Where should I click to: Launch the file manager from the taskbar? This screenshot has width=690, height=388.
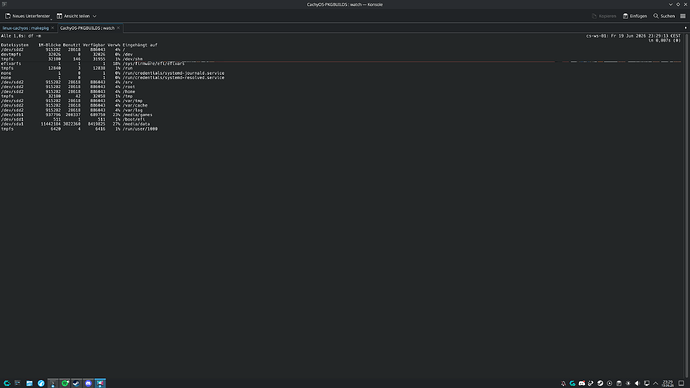point(29,383)
